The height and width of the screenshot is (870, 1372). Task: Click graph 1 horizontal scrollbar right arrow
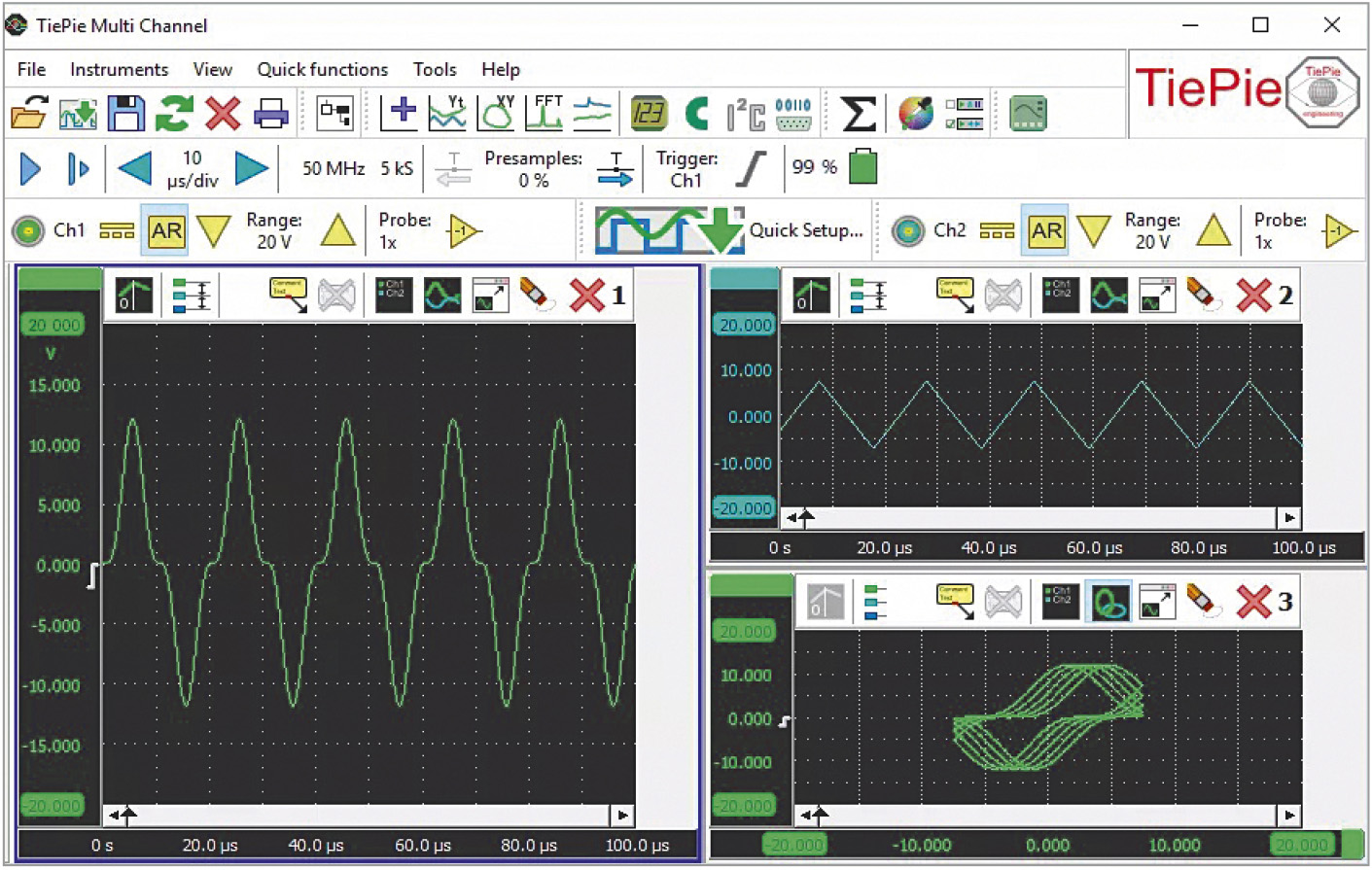click(x=622, y=815)
